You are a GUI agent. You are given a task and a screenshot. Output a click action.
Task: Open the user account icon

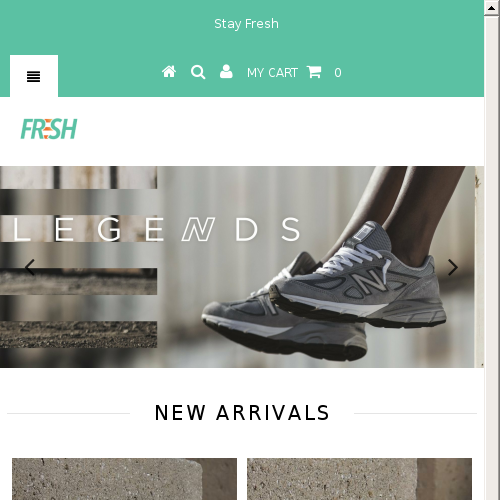tap(226, 72)
